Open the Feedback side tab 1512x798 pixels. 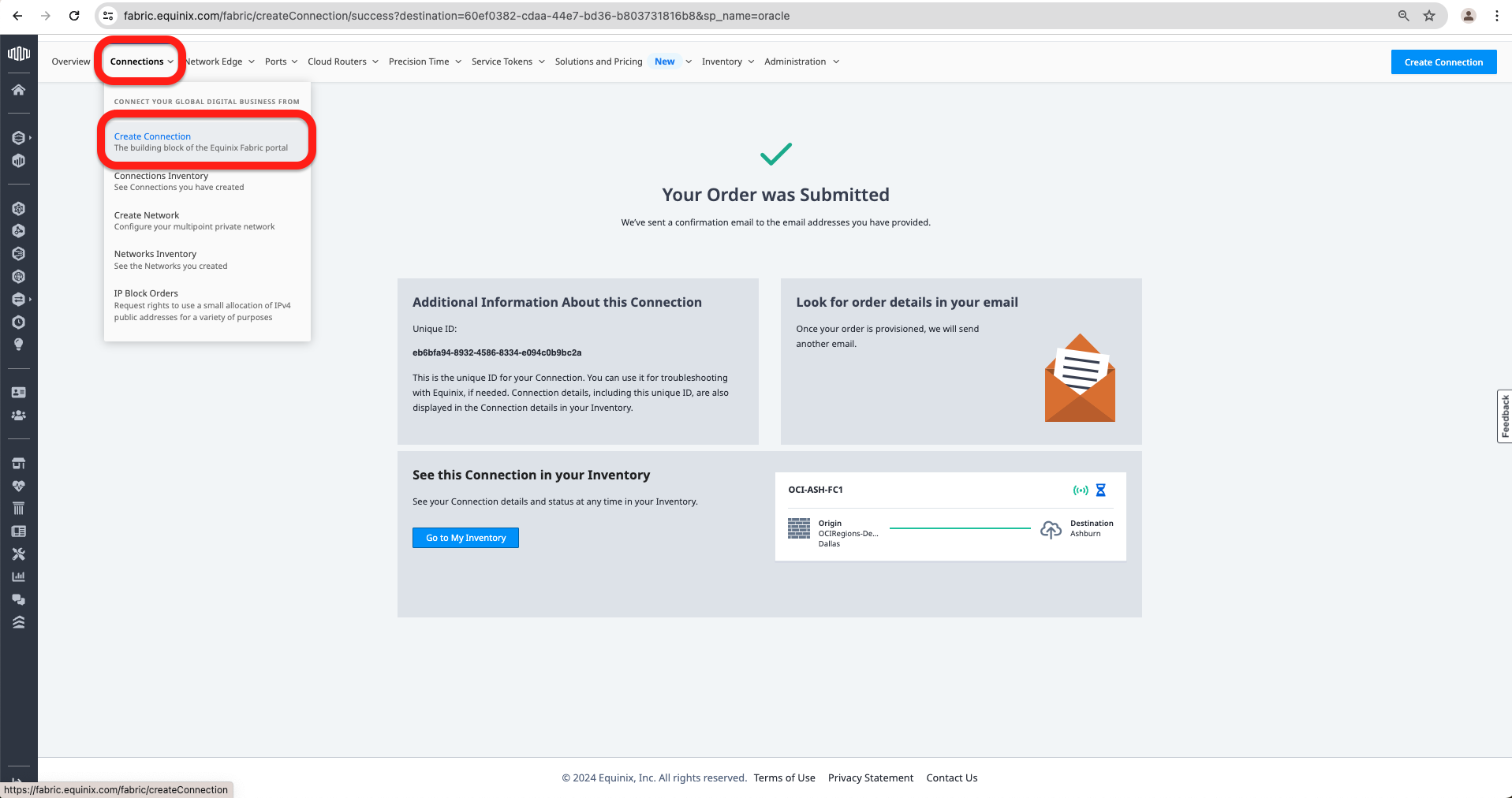(1504, 416)
